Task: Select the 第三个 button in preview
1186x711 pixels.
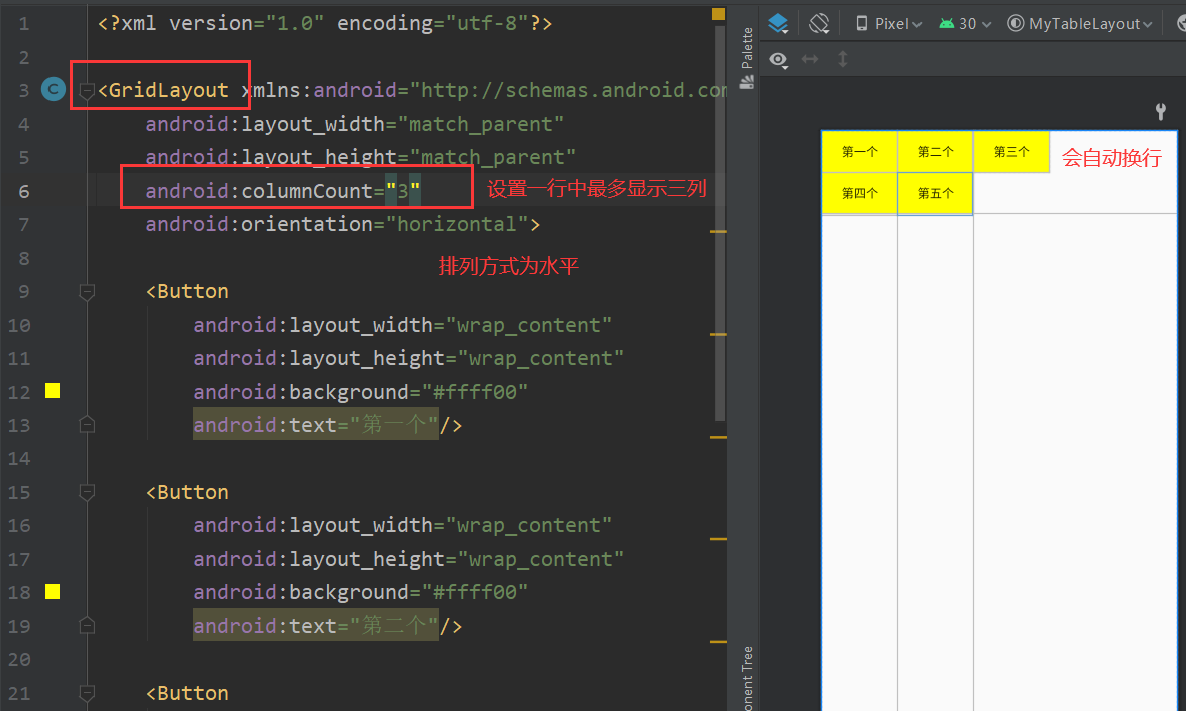Action: 1011,151
